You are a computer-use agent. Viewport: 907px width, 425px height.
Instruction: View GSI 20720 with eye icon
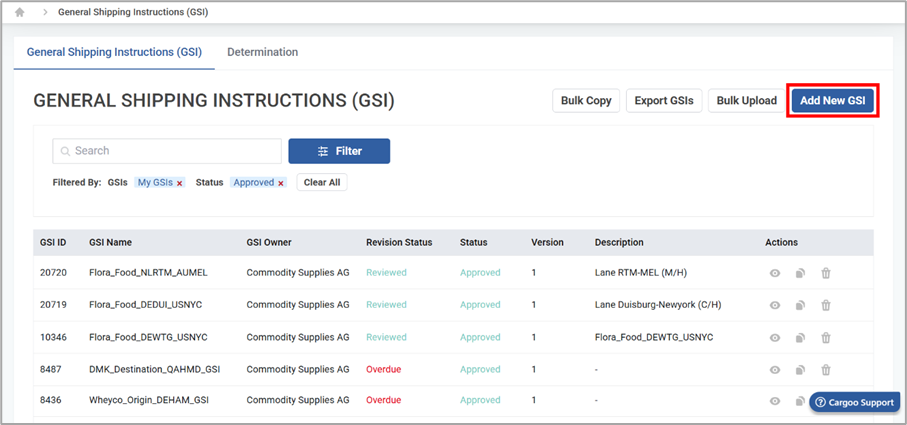(x=775, y=273)
